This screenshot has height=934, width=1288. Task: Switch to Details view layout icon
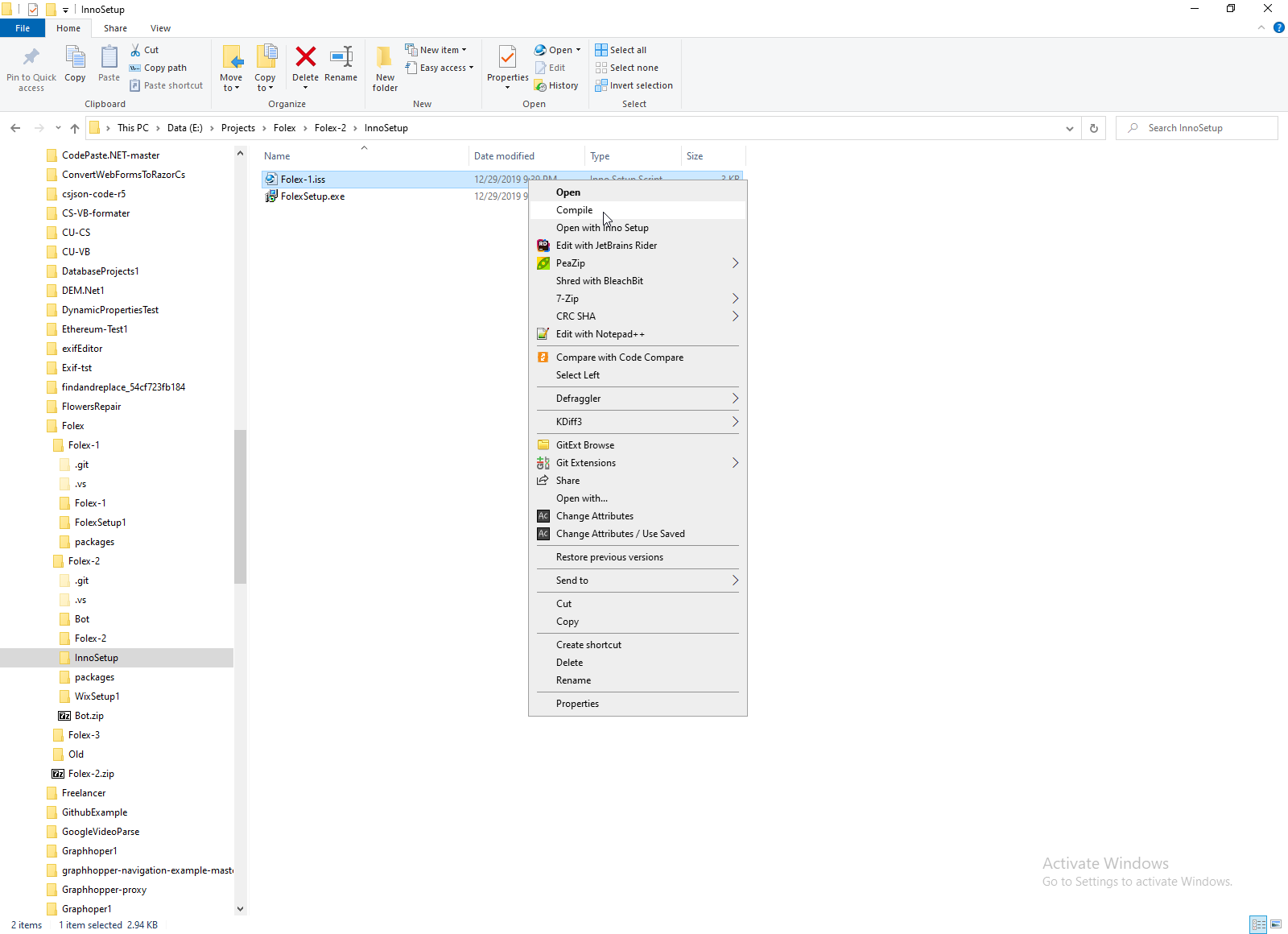coord(1258,924)
